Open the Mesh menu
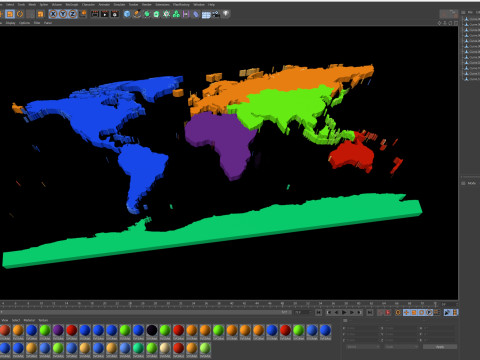The image size is (480, 360). [32, 5]
